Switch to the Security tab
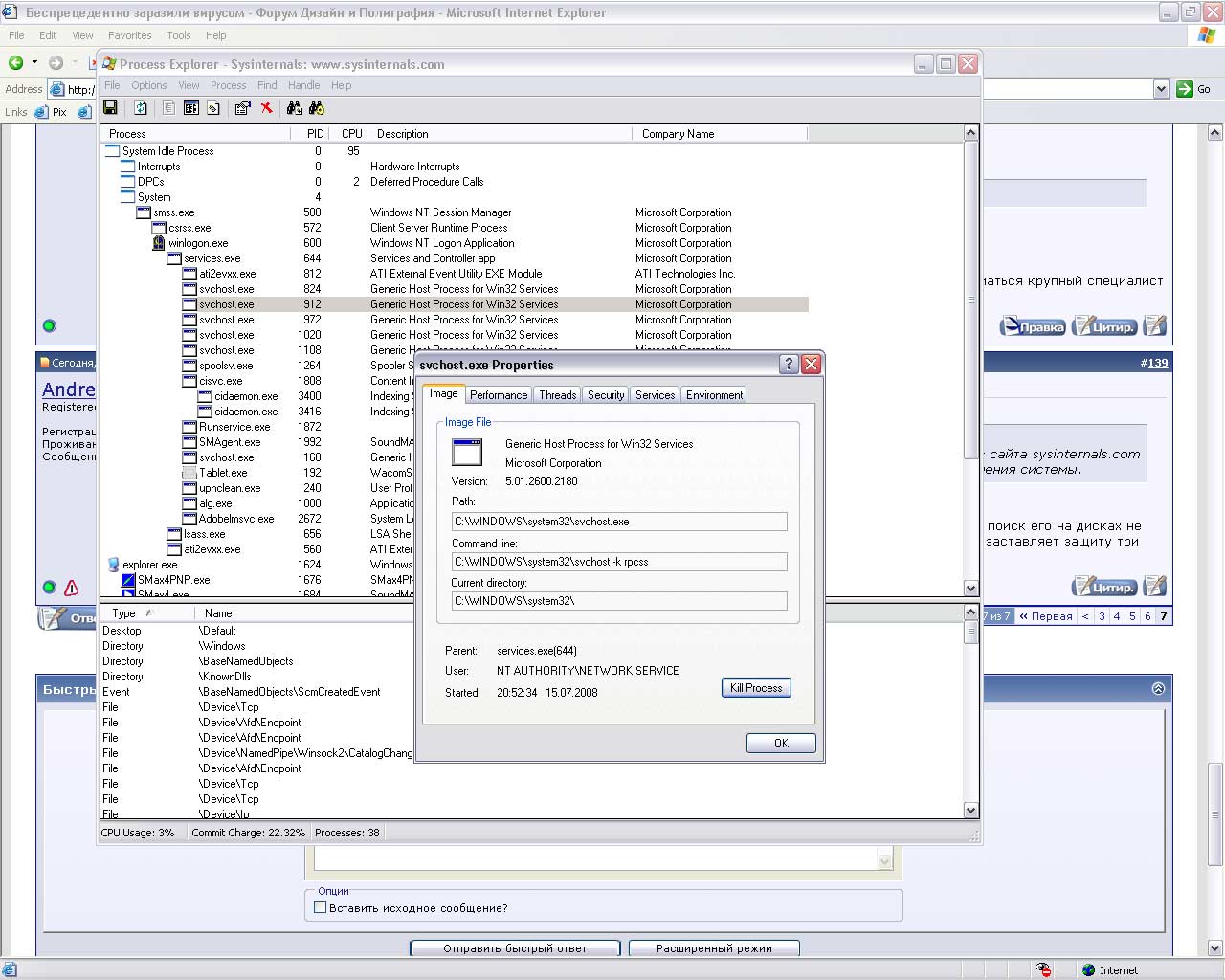 pyautogui.click(x=606, y=395)
